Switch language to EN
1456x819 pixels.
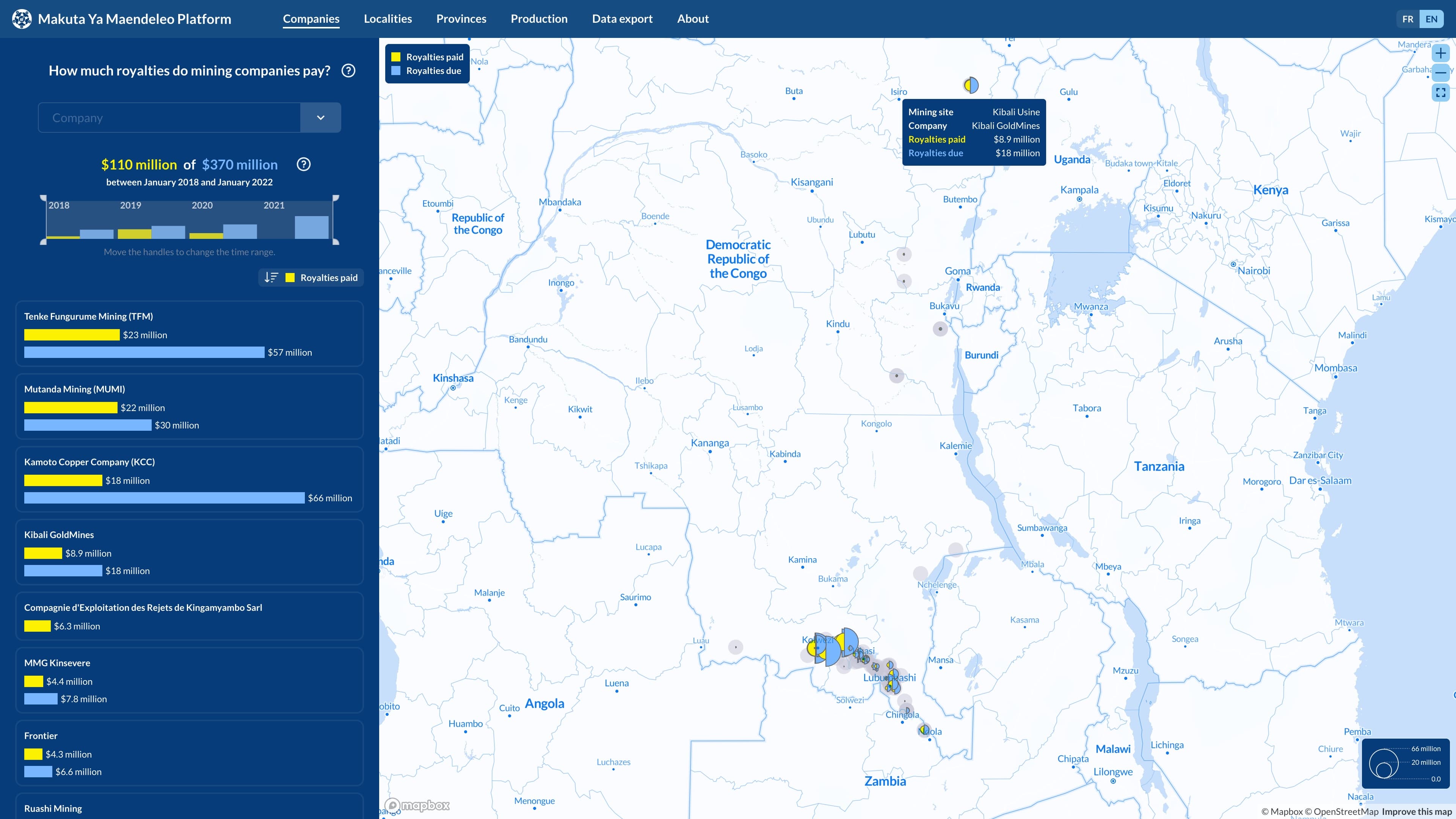coord(1432,19)
